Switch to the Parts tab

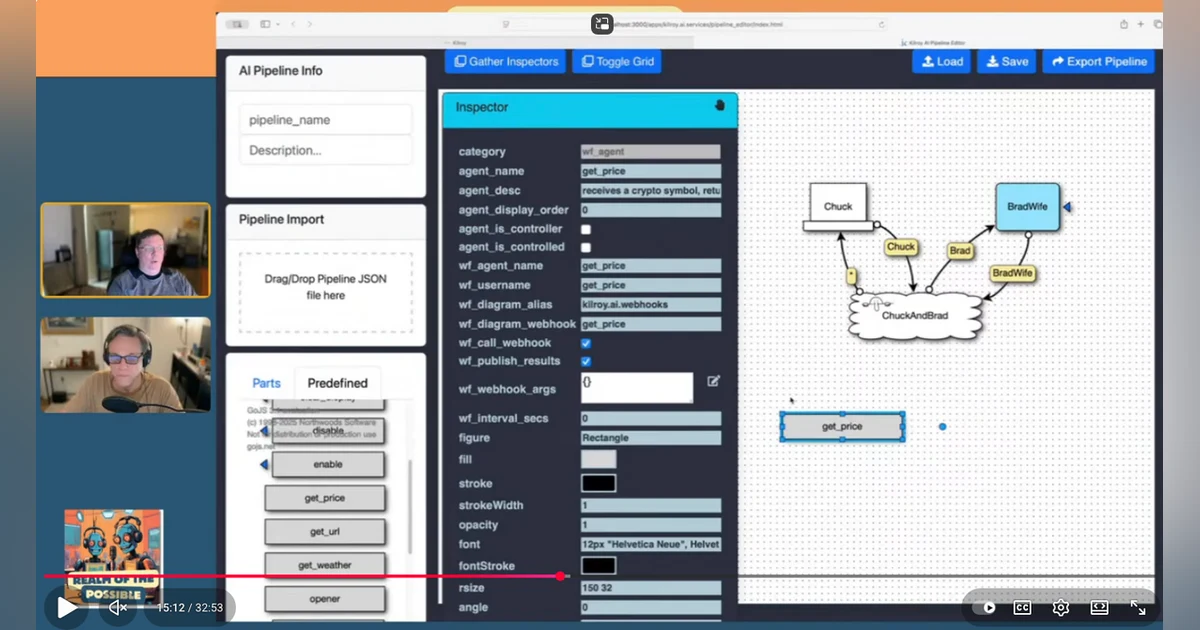pos(267,383)
